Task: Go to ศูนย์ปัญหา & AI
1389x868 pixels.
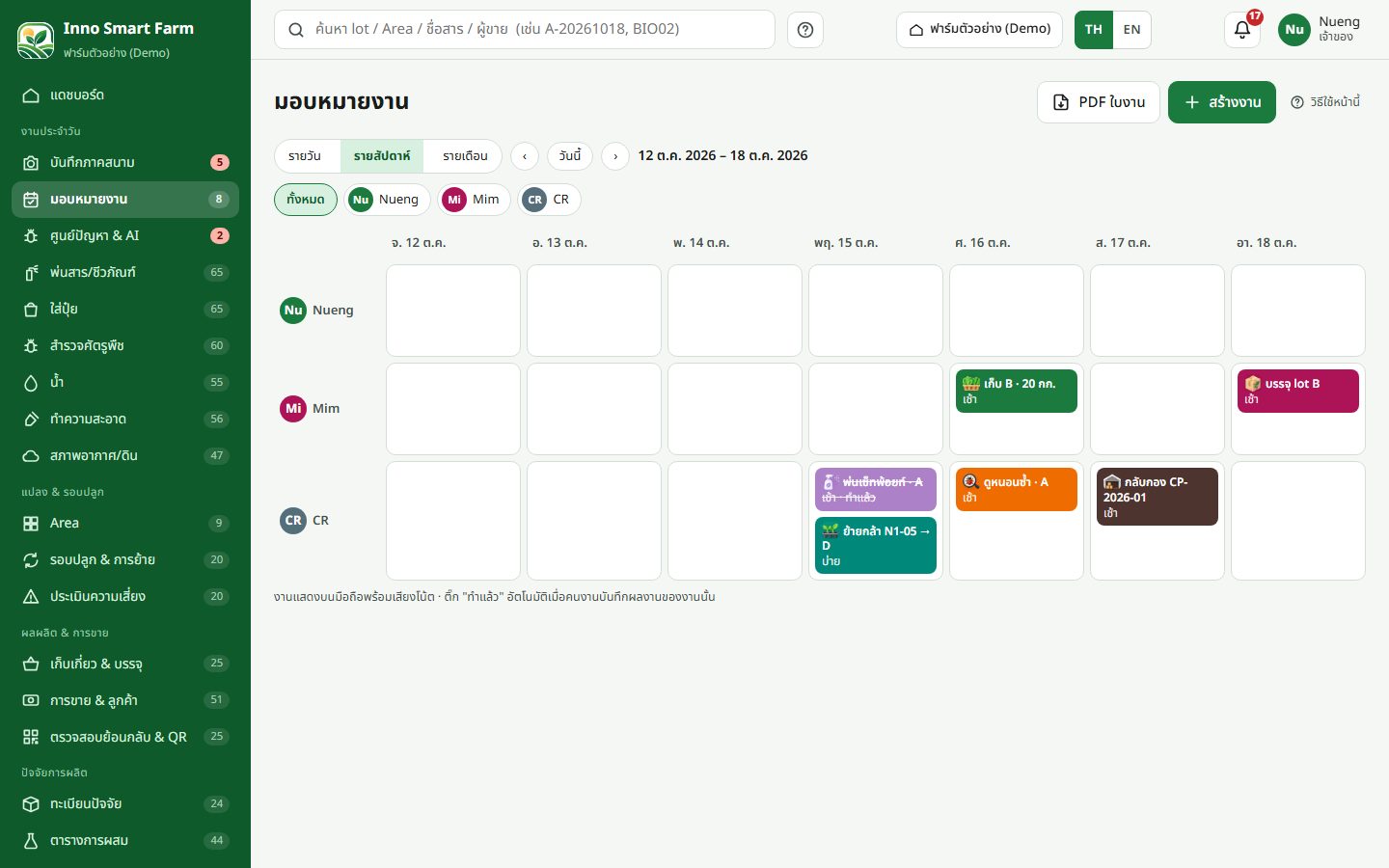Action: [125, 236]
